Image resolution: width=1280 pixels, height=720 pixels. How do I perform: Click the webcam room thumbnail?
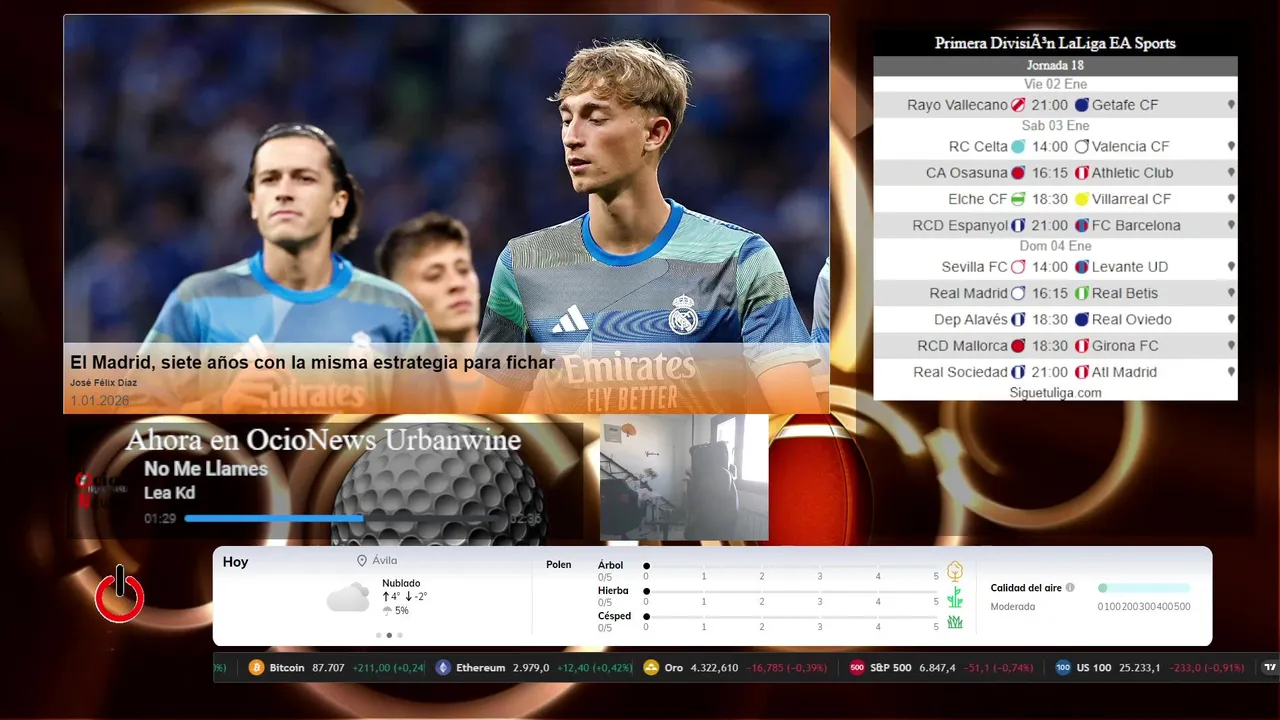point(684,478)
